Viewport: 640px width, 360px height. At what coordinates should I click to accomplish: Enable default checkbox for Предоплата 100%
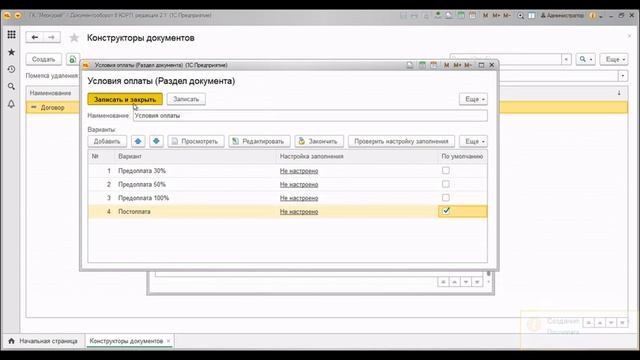[x=446, y=198]
